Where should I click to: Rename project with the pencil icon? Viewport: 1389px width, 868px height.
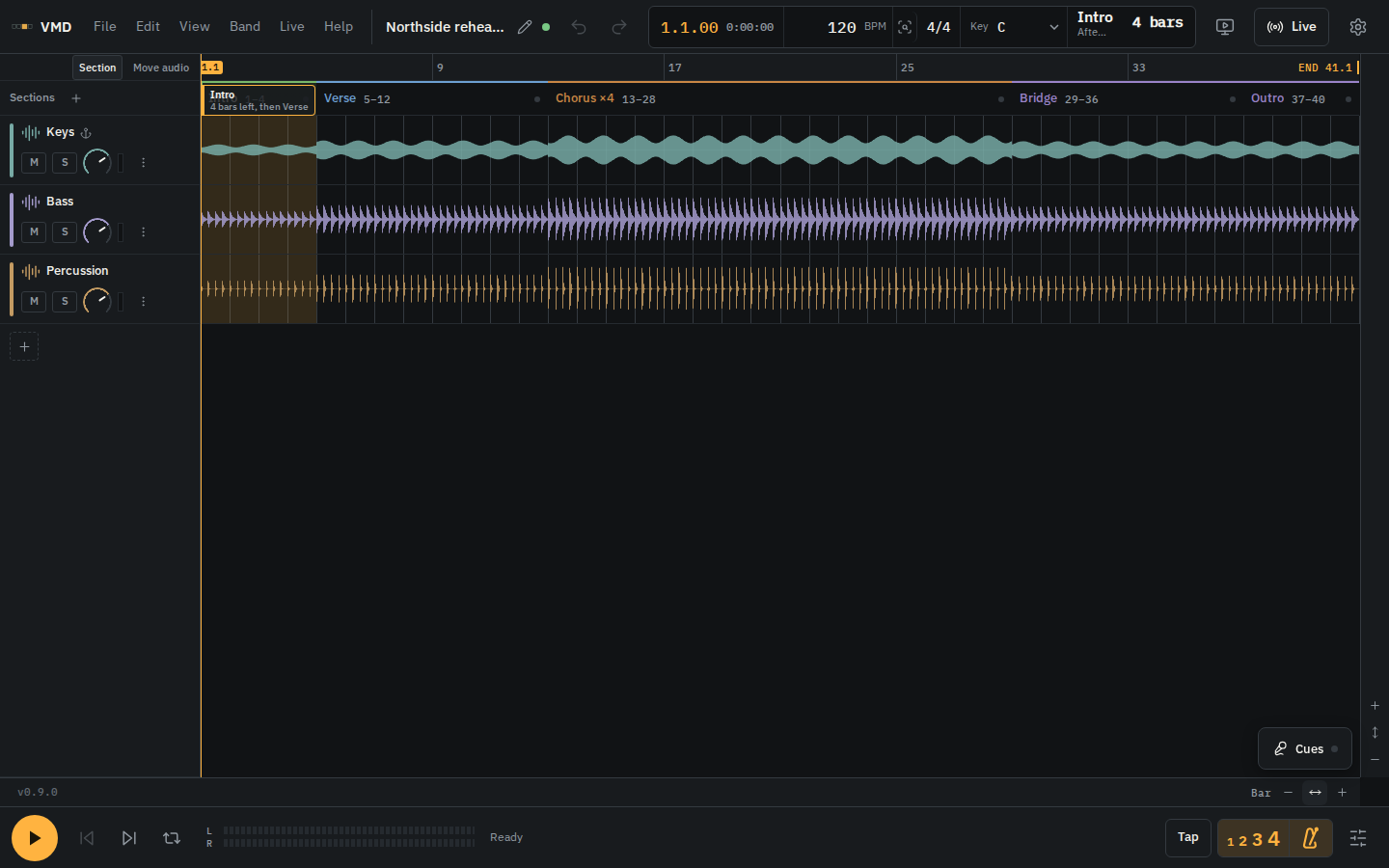(525, 27)
